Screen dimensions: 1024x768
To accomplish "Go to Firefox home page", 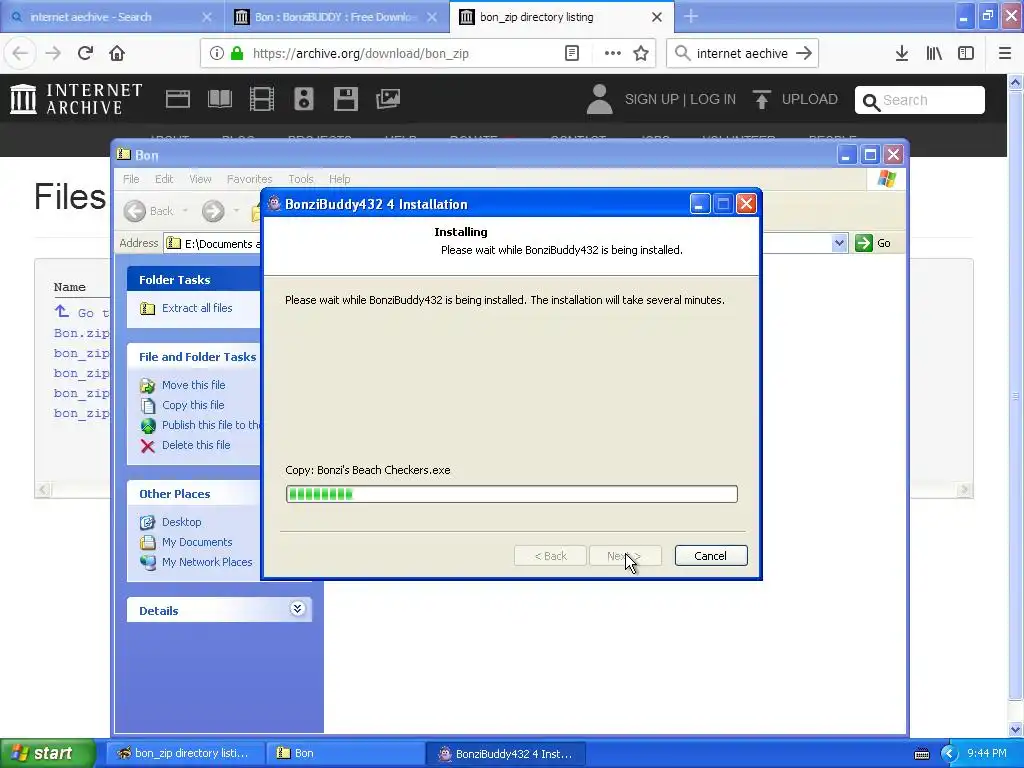I will pos(117,53).
